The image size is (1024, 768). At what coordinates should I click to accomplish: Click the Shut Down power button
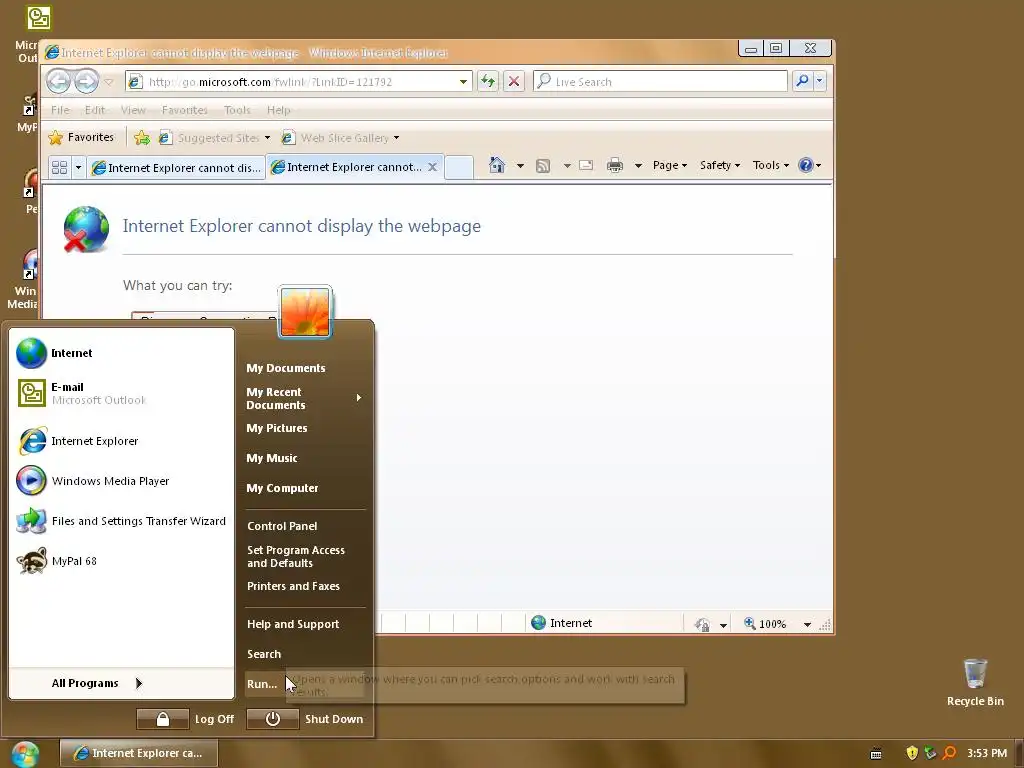pos(272,719)
